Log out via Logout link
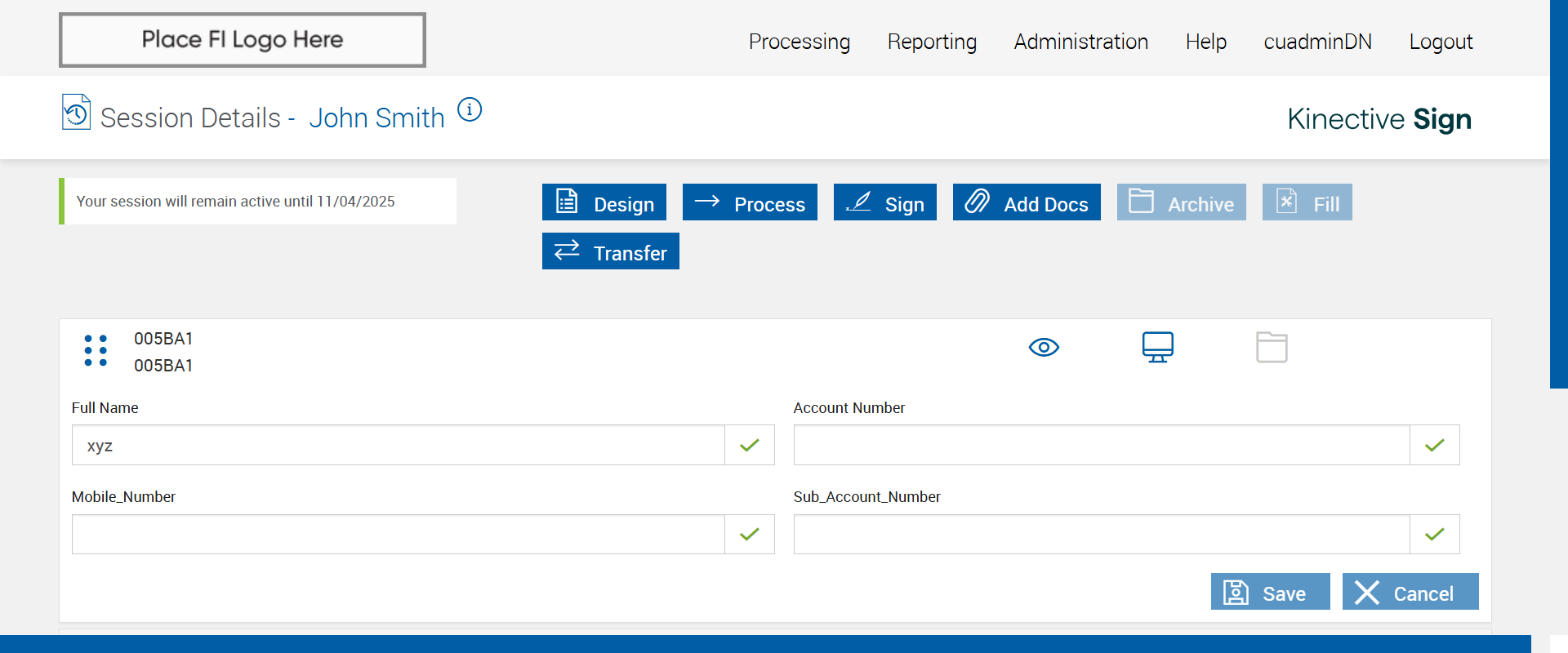The image size is (1568, 653). click(1441, 42)
